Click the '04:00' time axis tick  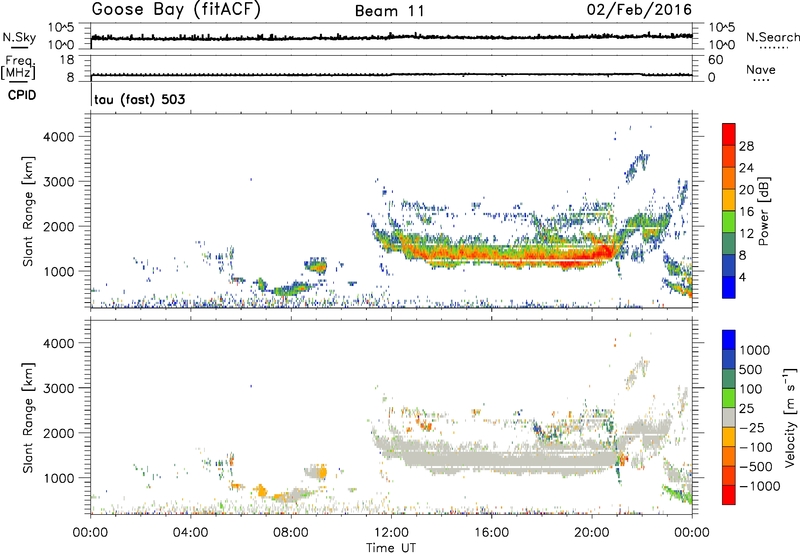click(x=191, y=533)
